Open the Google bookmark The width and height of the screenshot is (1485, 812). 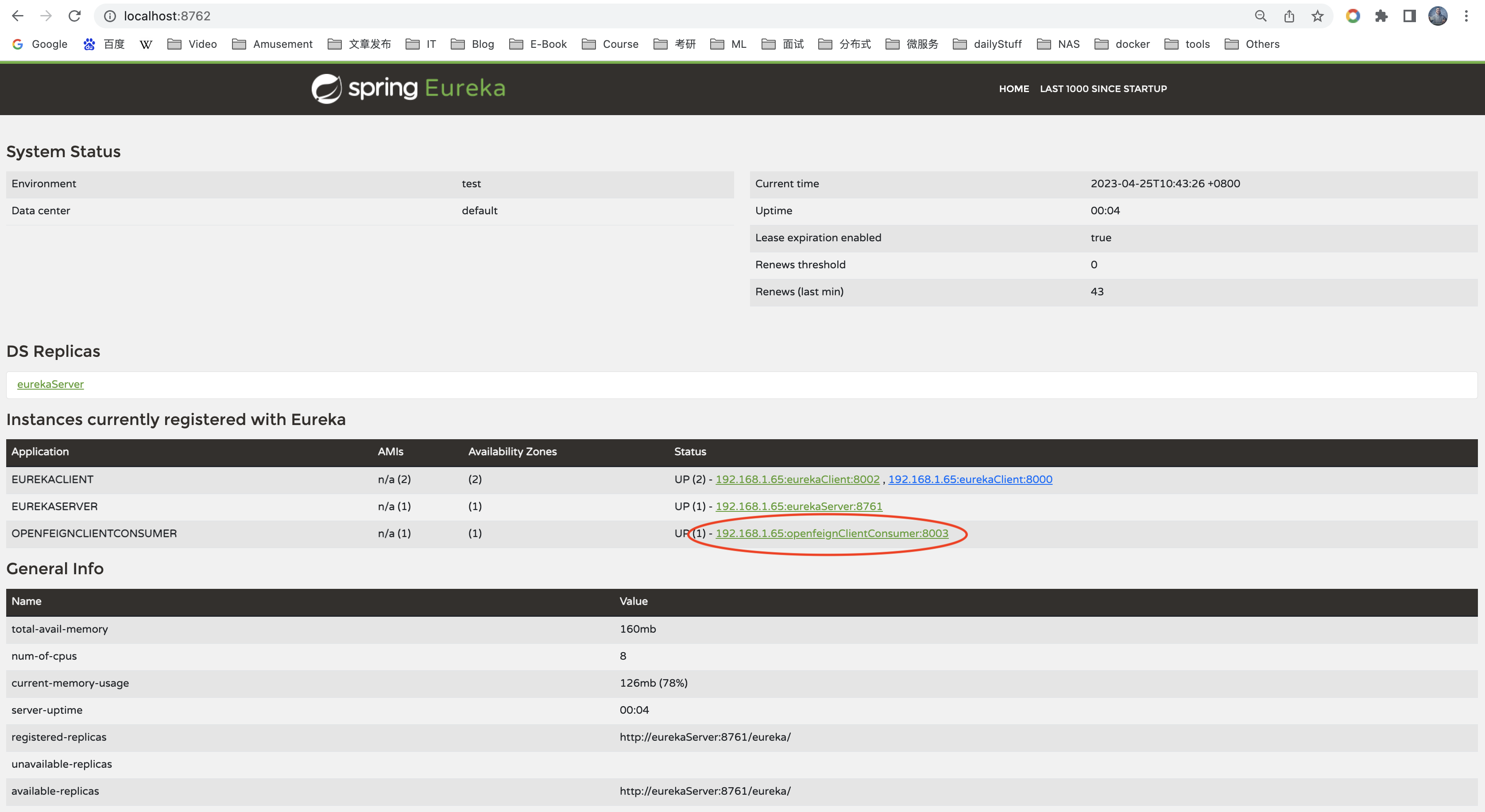tap(40, 44)
